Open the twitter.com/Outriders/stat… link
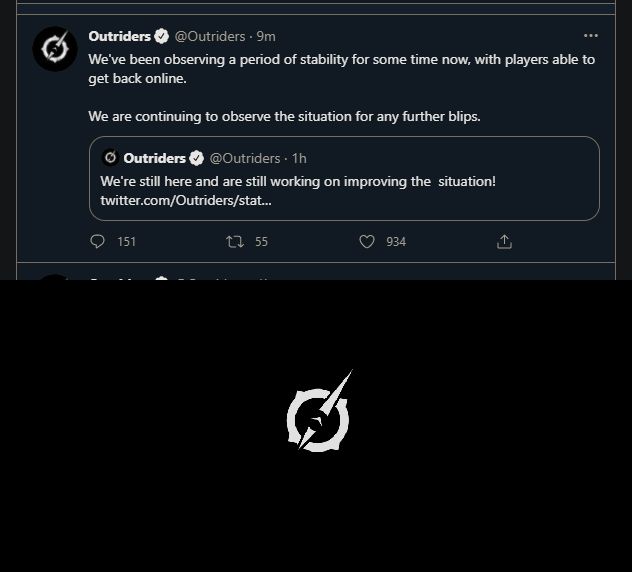The width and height of the screenshot is (632, 572). tap(186, 200)
